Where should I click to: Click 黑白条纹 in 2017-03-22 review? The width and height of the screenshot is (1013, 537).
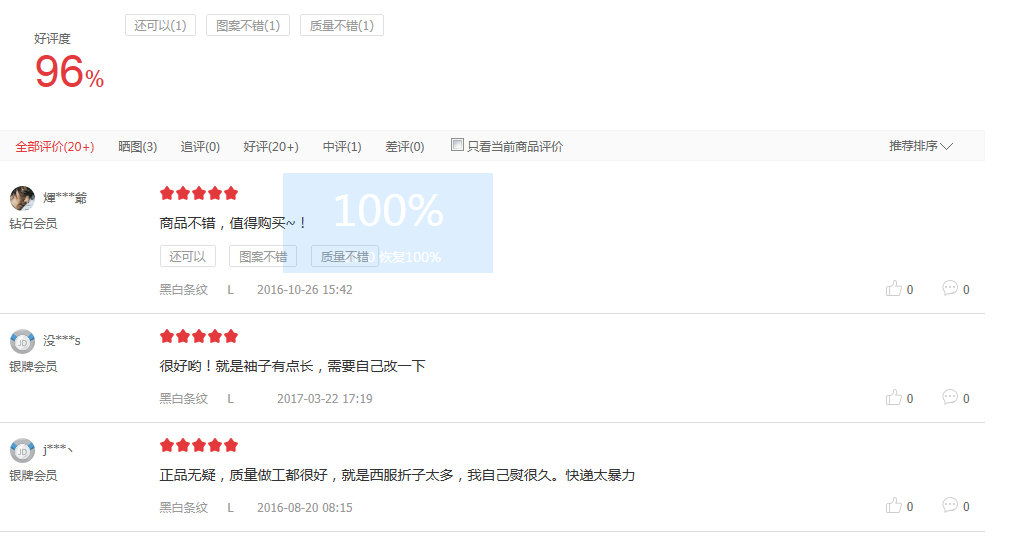[x=184, y=399]
